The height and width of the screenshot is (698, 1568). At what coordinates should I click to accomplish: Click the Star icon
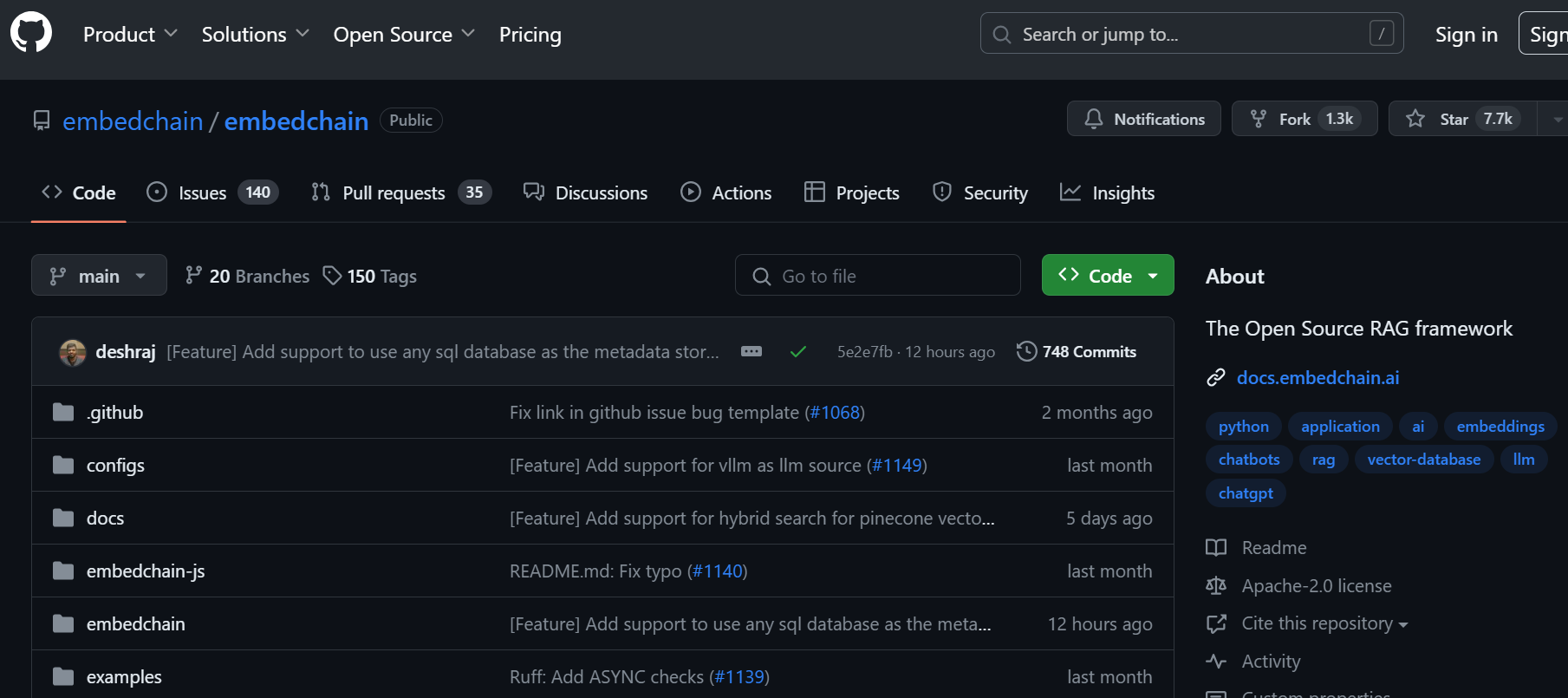coord(1415,119)
